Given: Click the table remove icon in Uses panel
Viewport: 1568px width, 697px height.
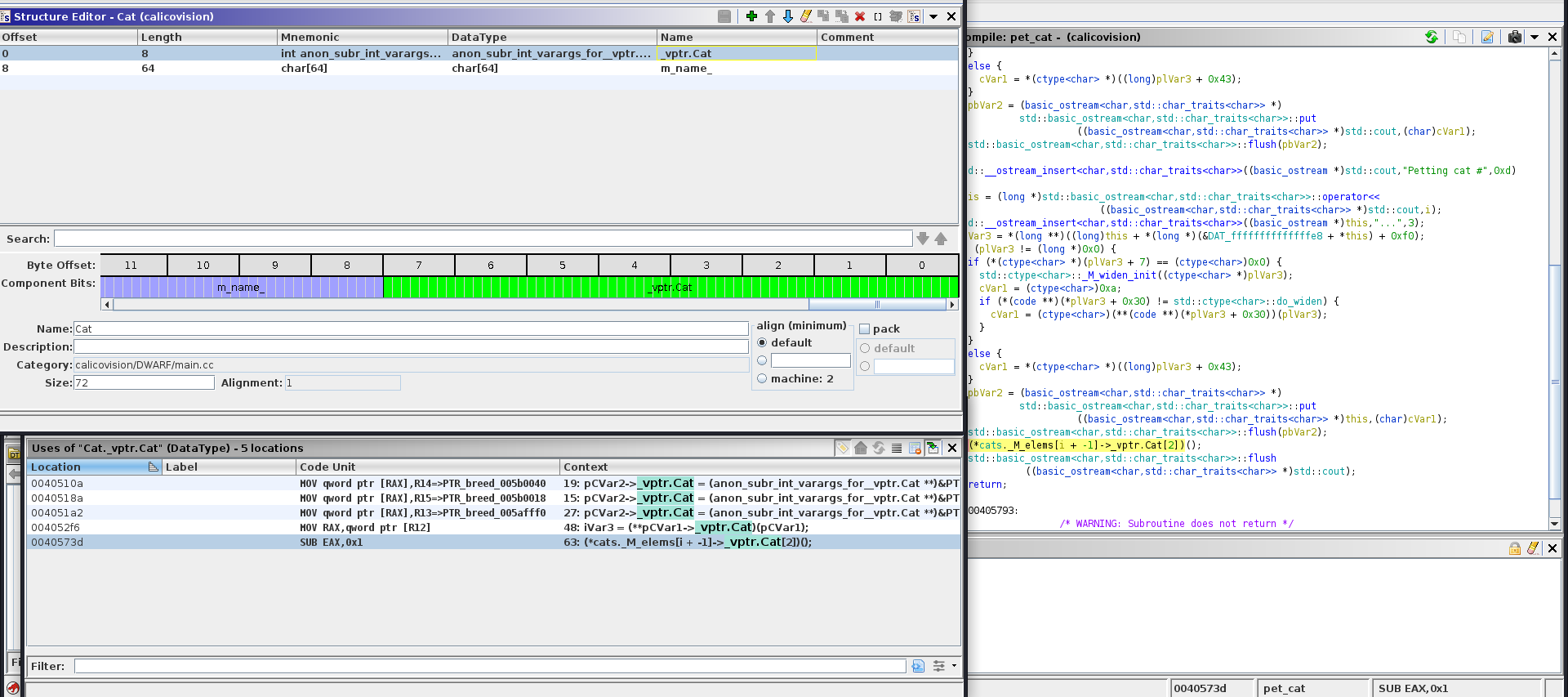Looking at the screenshot, I should (915, 448).
